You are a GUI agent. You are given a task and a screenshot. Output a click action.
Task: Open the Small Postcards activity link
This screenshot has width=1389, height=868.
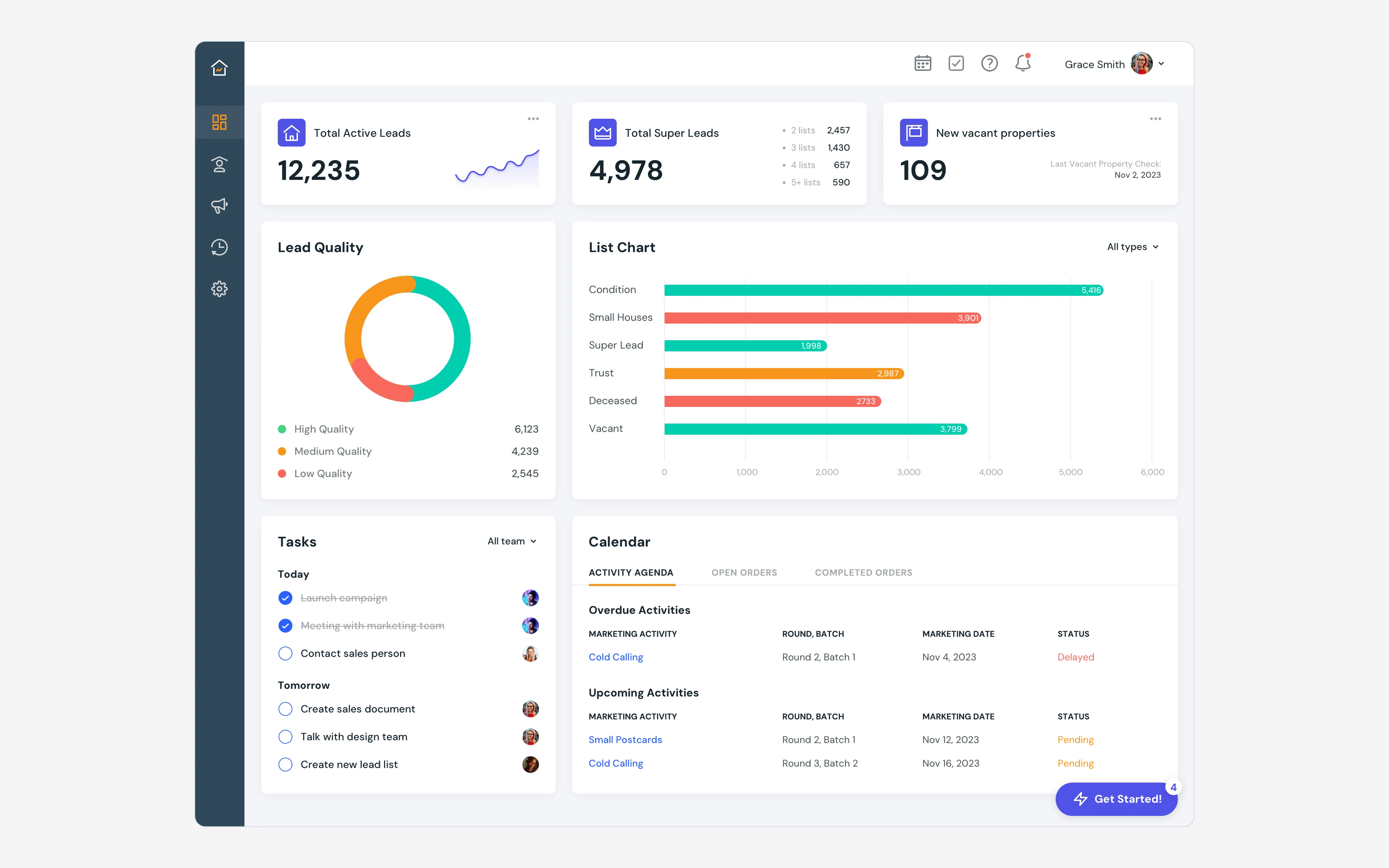click(625, 740)
